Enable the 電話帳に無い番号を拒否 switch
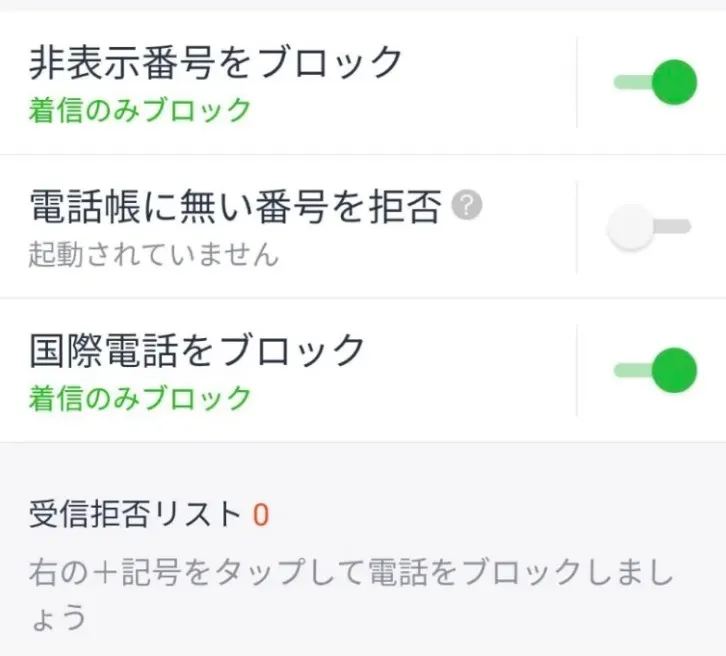Image resolution: width=726 pixels, height=656 pixels. click(x=649, y=227)
